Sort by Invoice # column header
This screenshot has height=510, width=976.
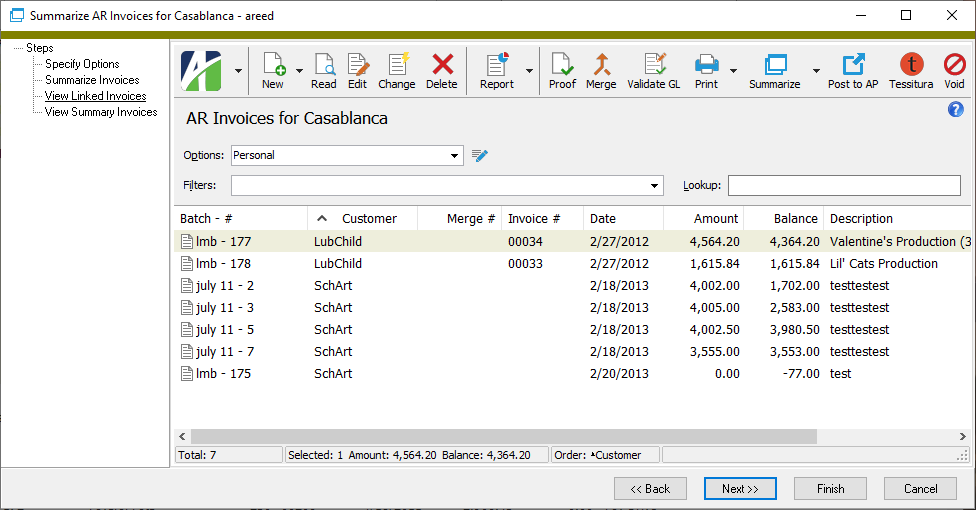pos(542,219)
